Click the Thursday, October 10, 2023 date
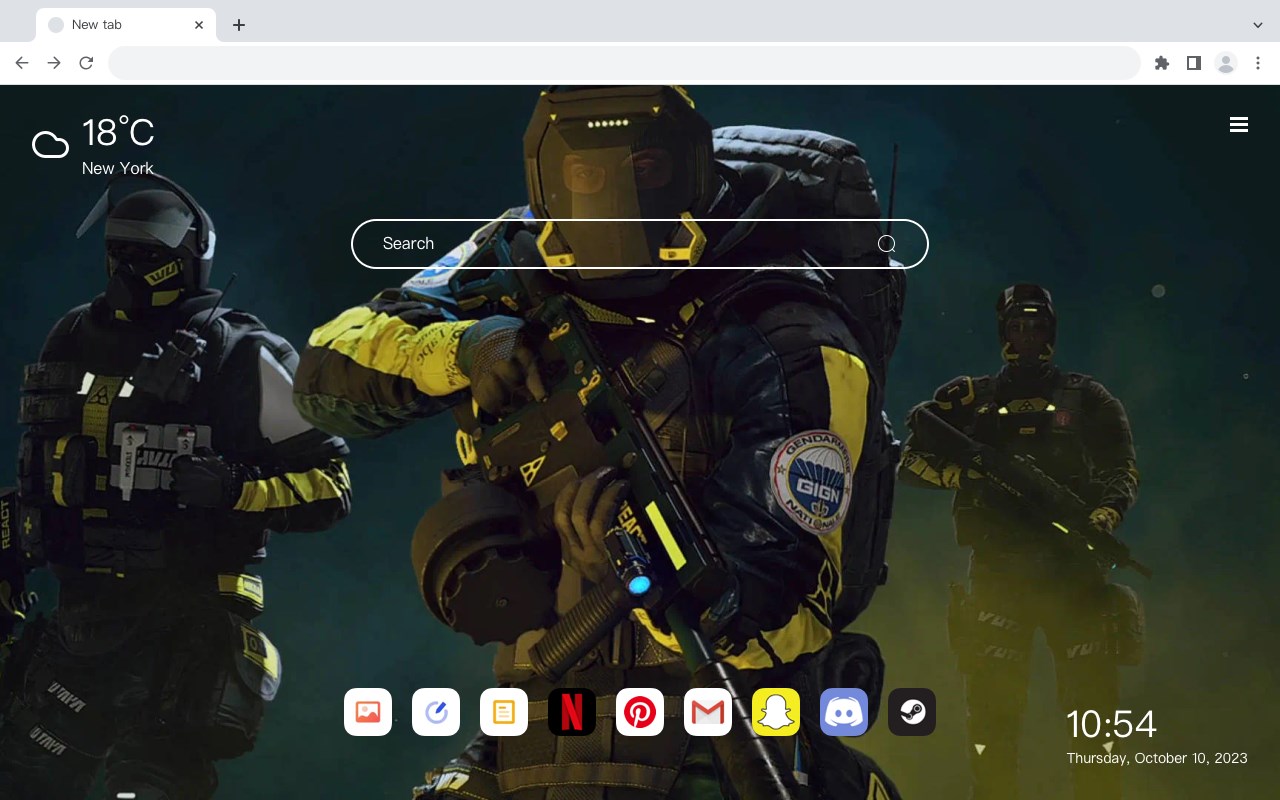Screen dimensions: 1280x800 tap(1157, 758)
